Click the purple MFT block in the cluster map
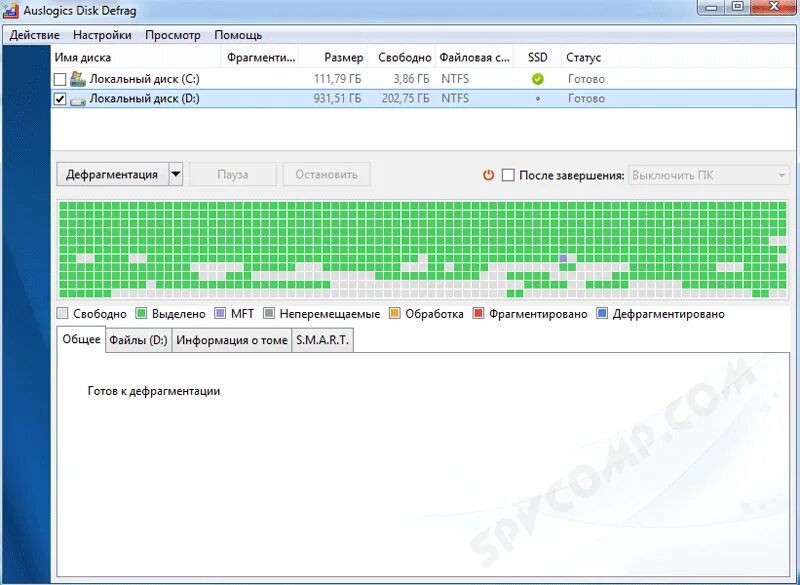Image resolution: width=800 pixels, height=585 pixels. click(x=563, y=259)
